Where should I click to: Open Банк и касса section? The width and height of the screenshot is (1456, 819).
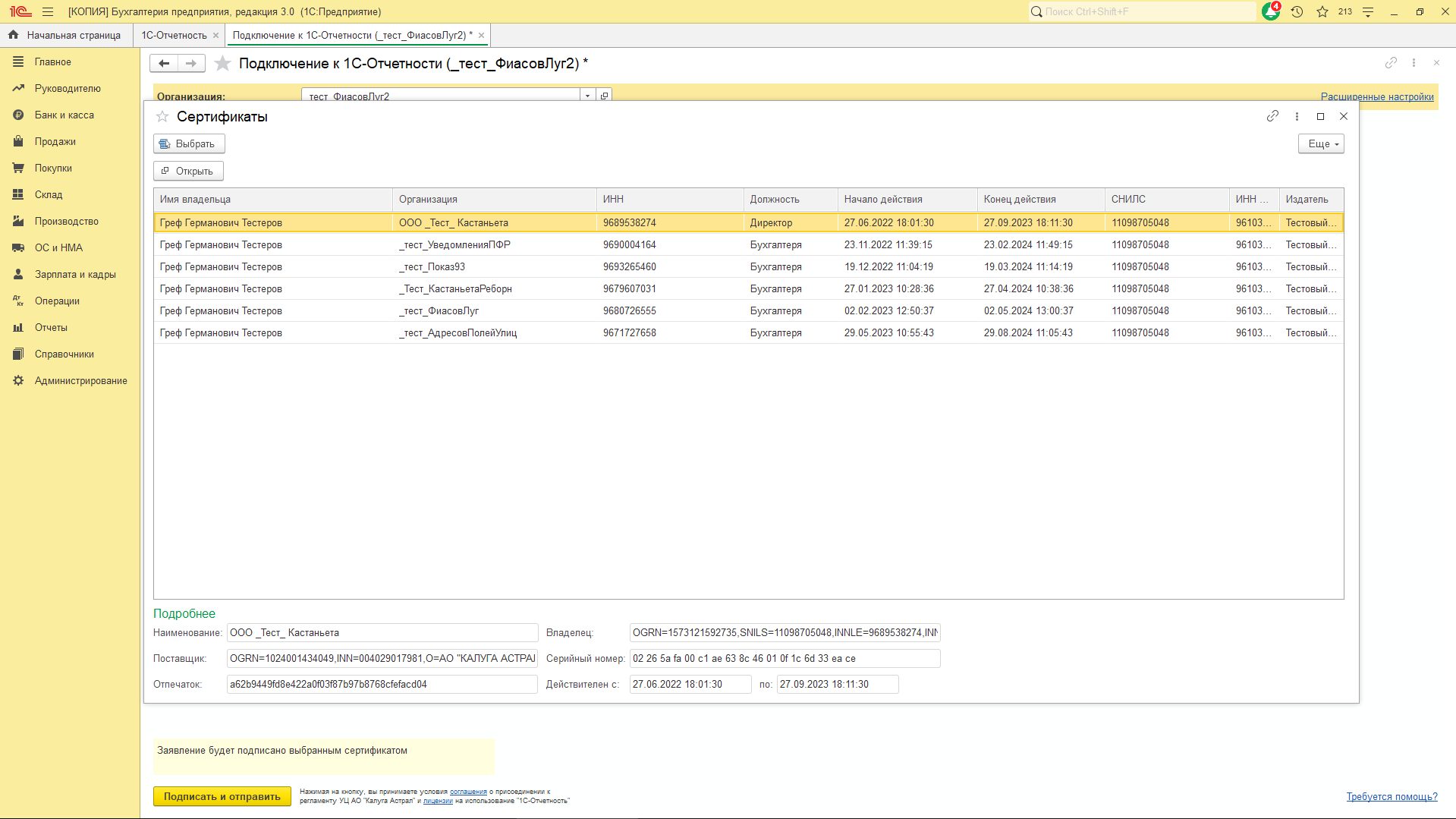pyautogui.click(x=64, y=115)
